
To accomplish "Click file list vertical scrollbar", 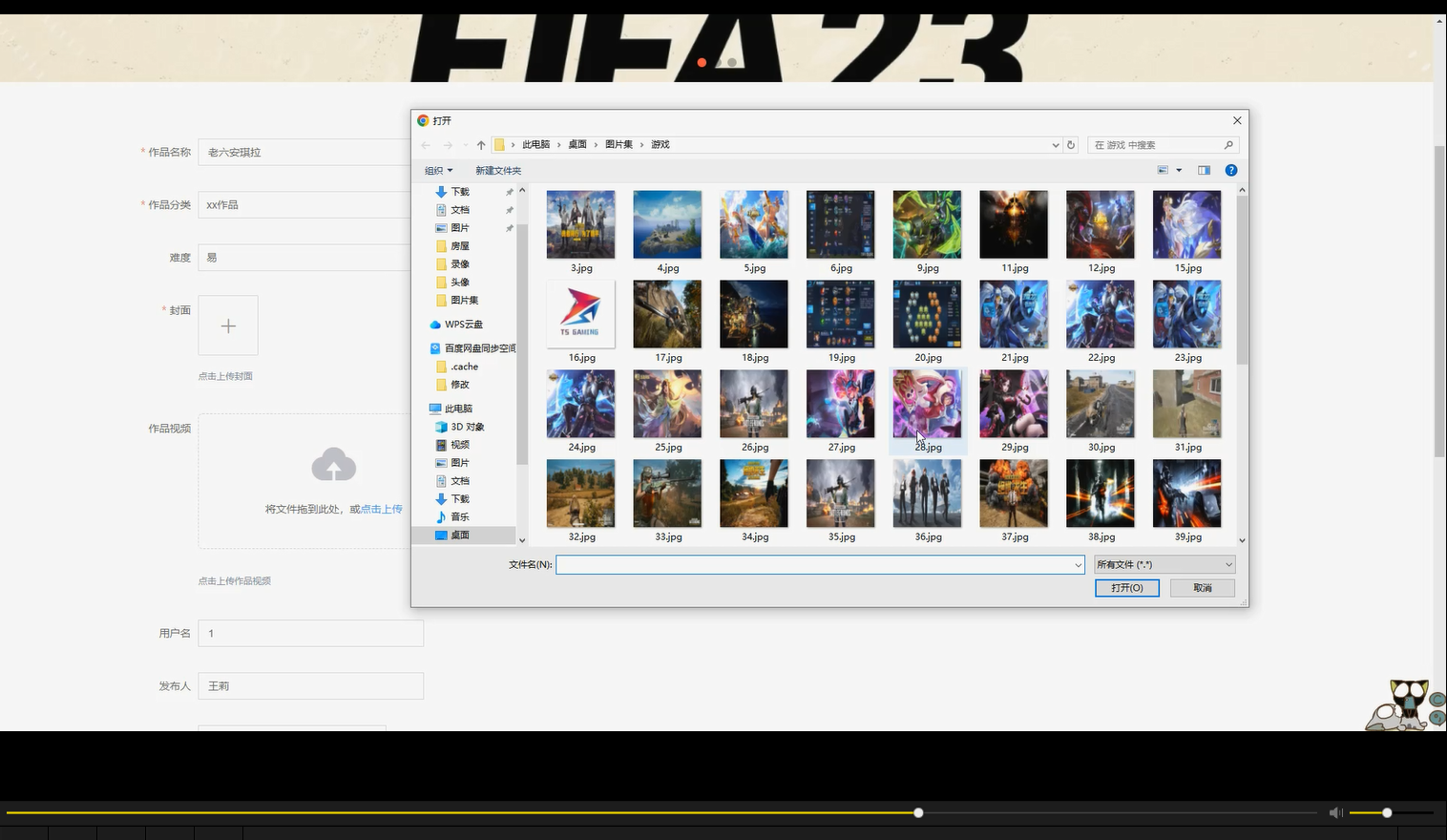I will (1242, 281).
